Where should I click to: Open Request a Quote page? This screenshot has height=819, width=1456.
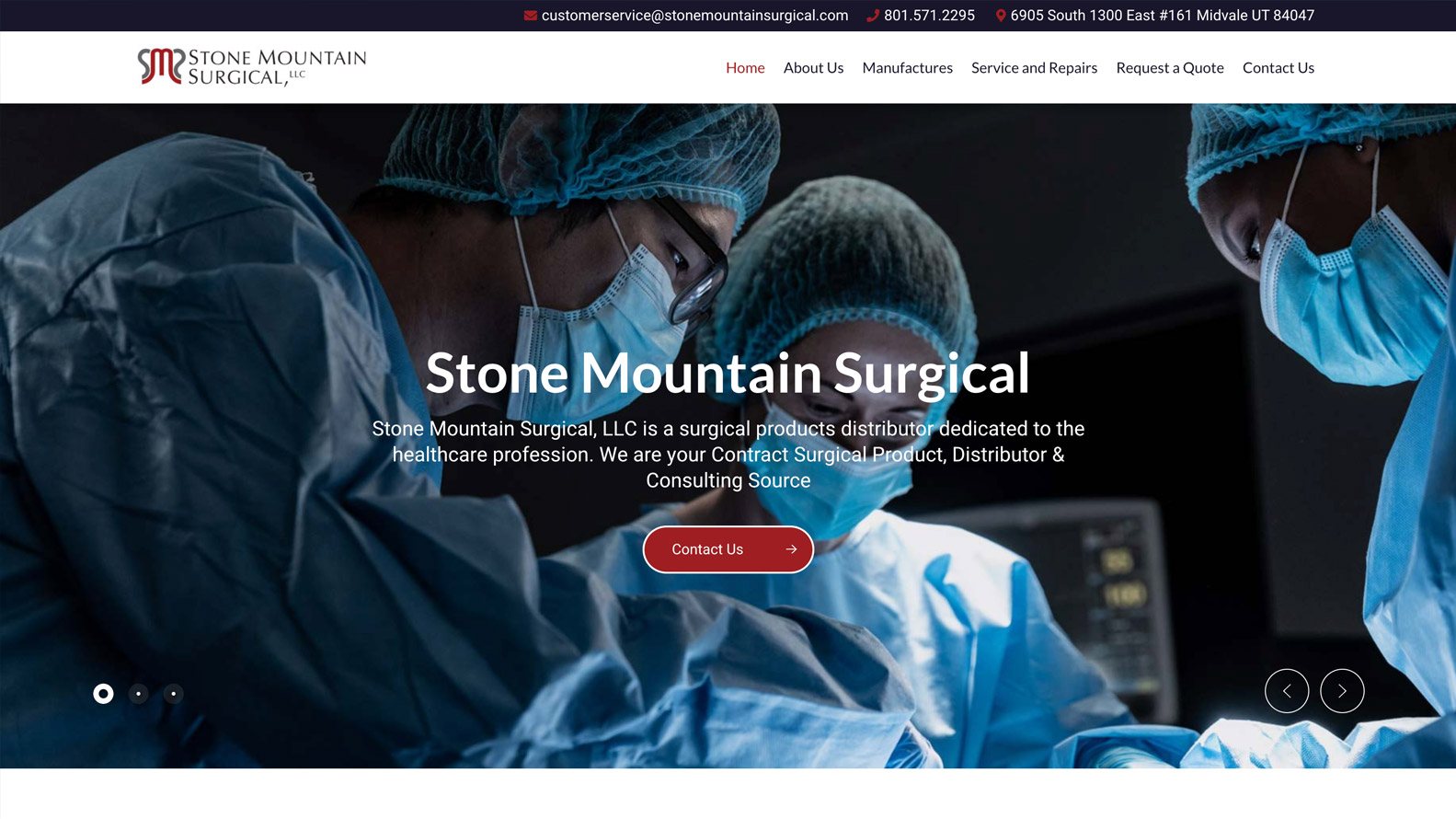point(1170,68)
